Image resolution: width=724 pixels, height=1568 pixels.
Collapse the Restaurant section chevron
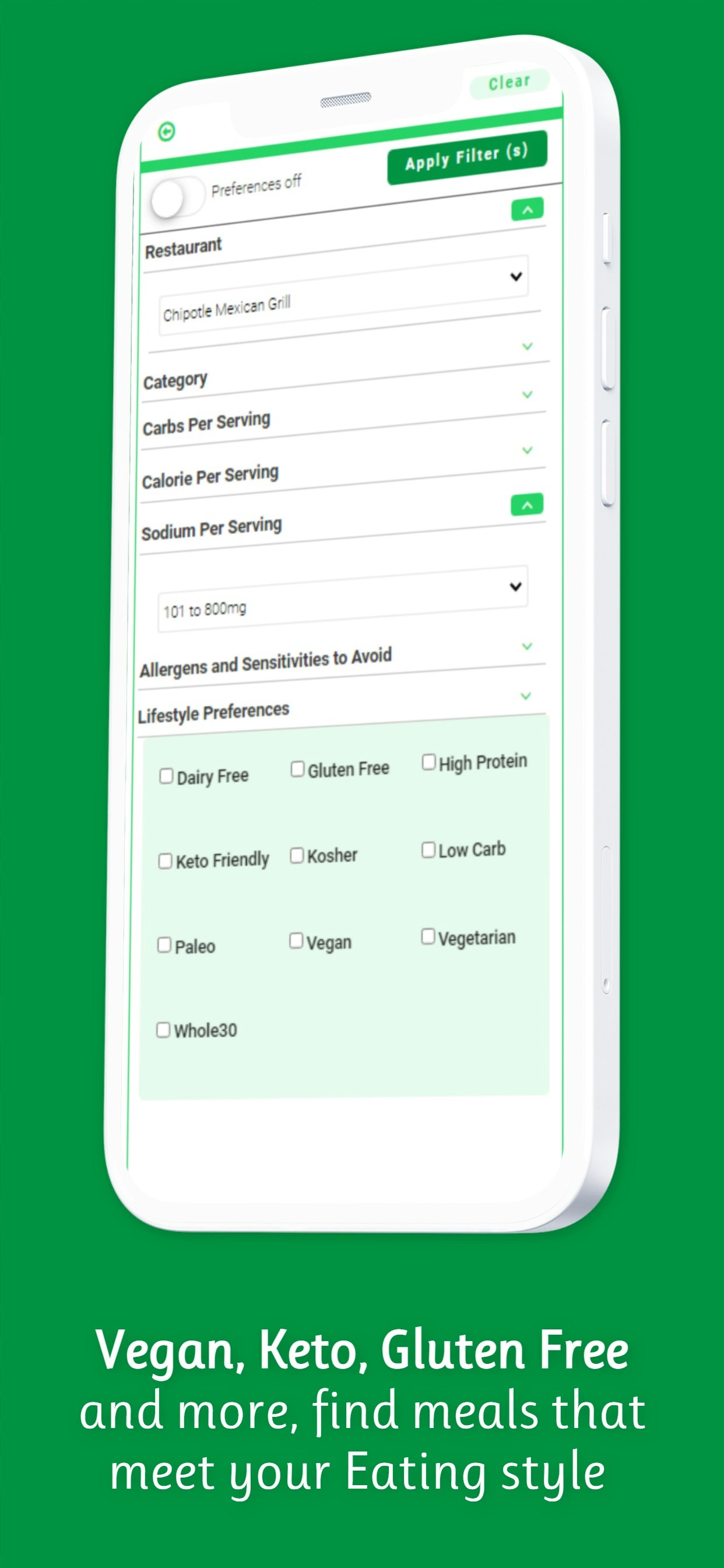click(x=527, y=210)
